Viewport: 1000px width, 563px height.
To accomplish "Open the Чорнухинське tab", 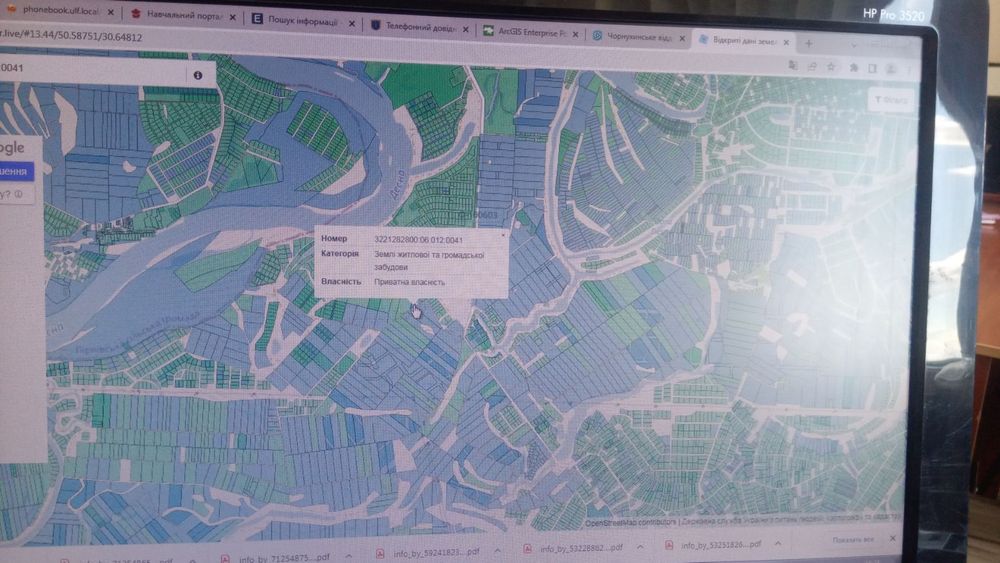I will pyautogui.click(x=638, y=37).
